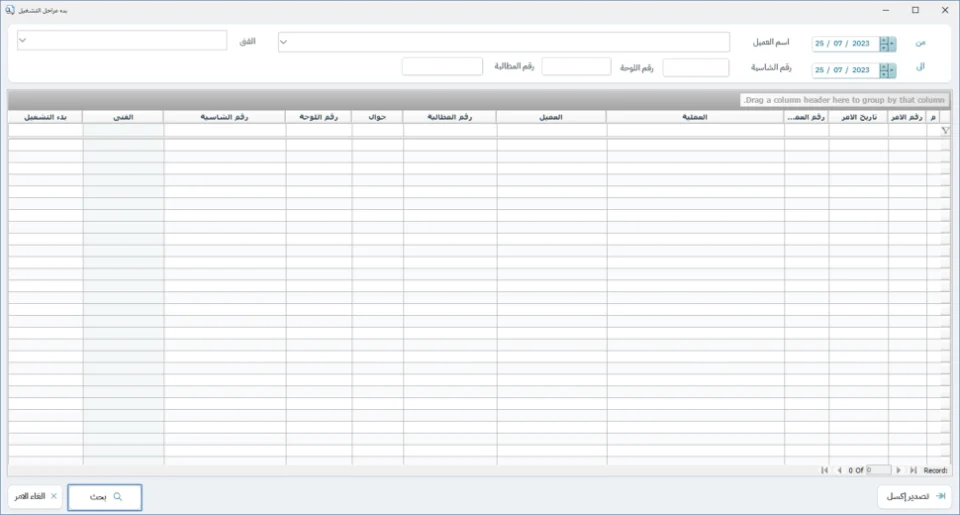Click filter cell under grid رقم الشاسيه column
Screen dimensions: 960x515
(225, 130)
